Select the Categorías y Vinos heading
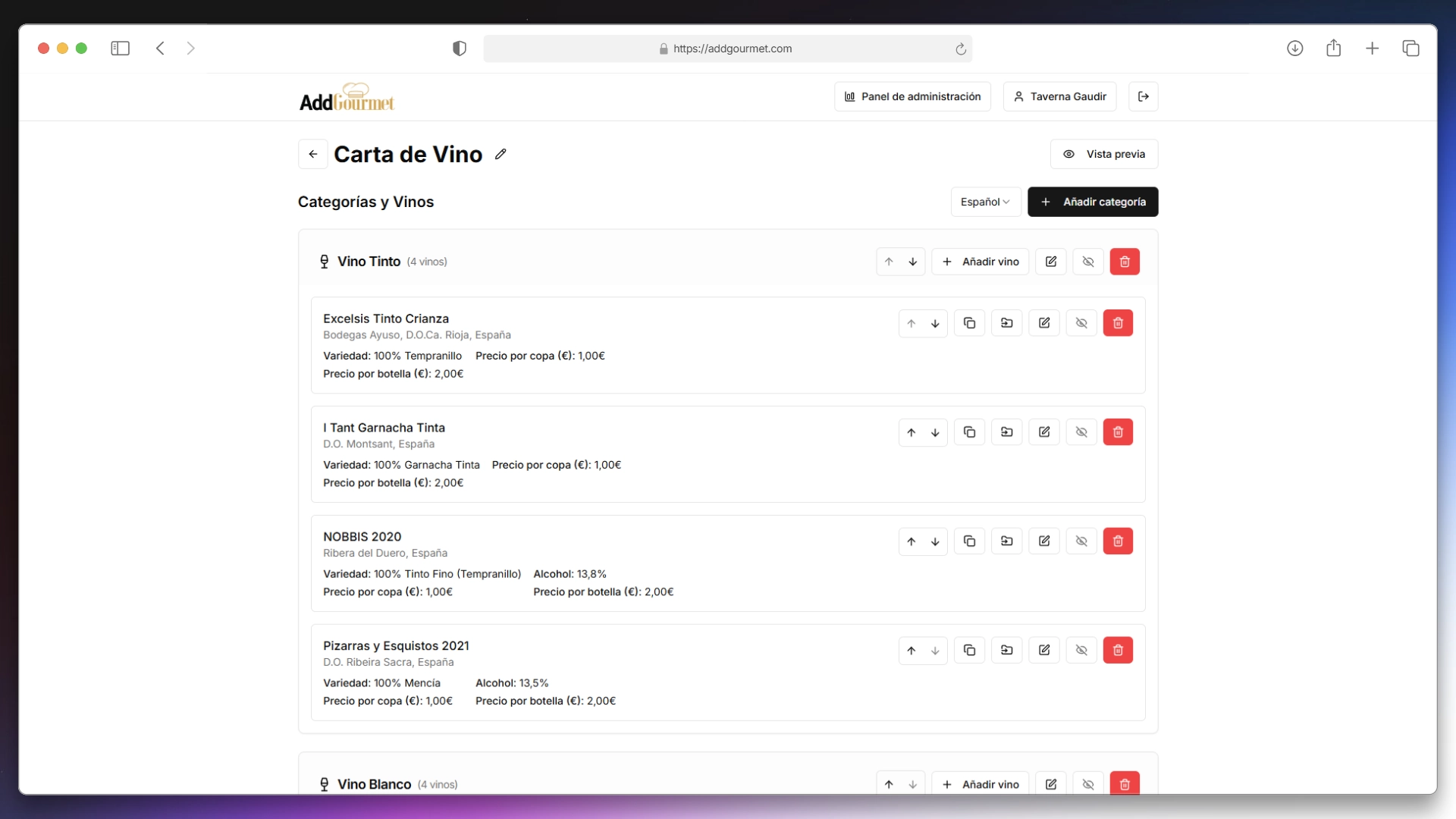 pos(366,202)
